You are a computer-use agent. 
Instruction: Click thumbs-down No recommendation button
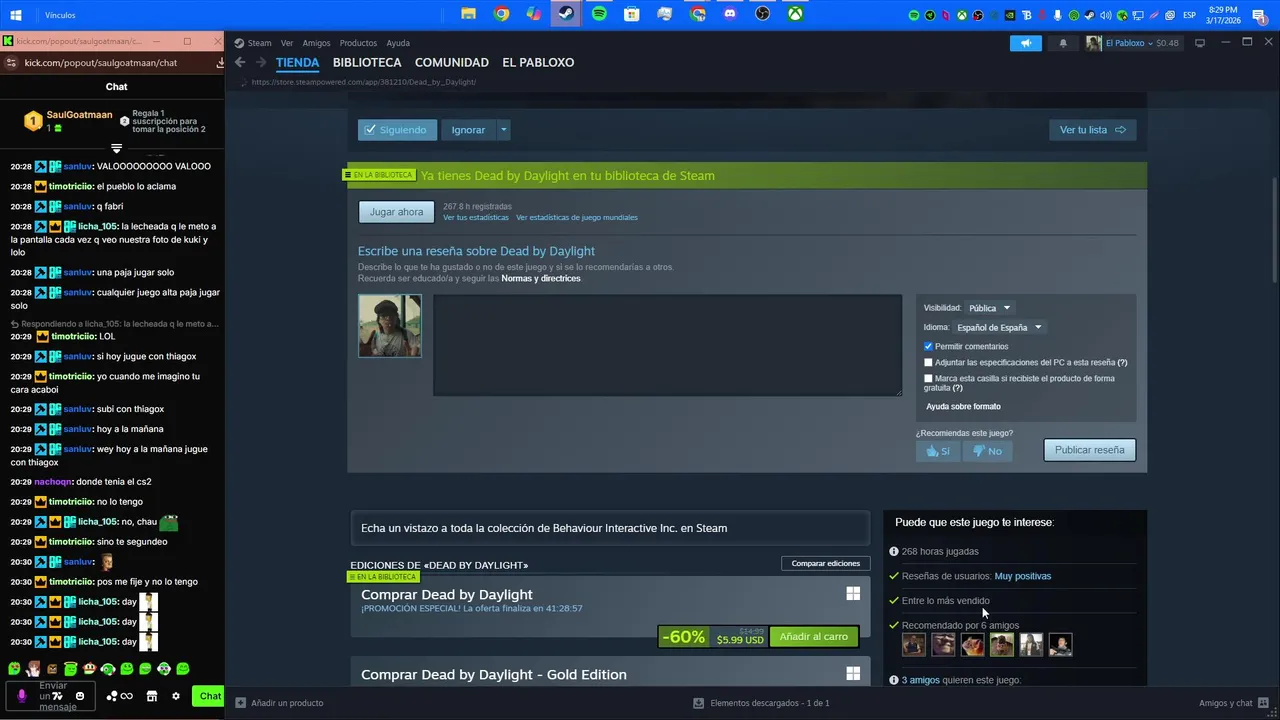point(987,451)
